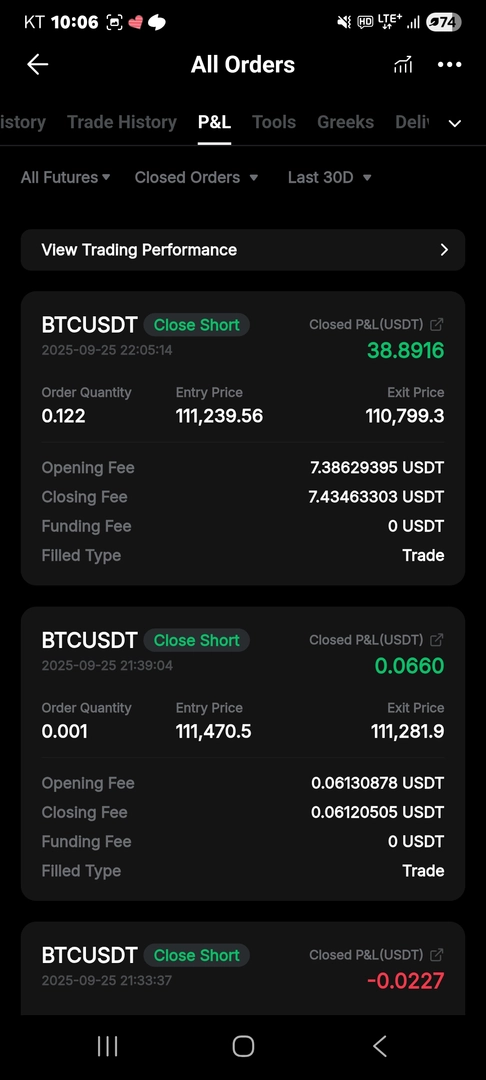Viewport: 486px width, 1080px height.
Task: Tap the back arrow icon
Action: pos(37,65)
